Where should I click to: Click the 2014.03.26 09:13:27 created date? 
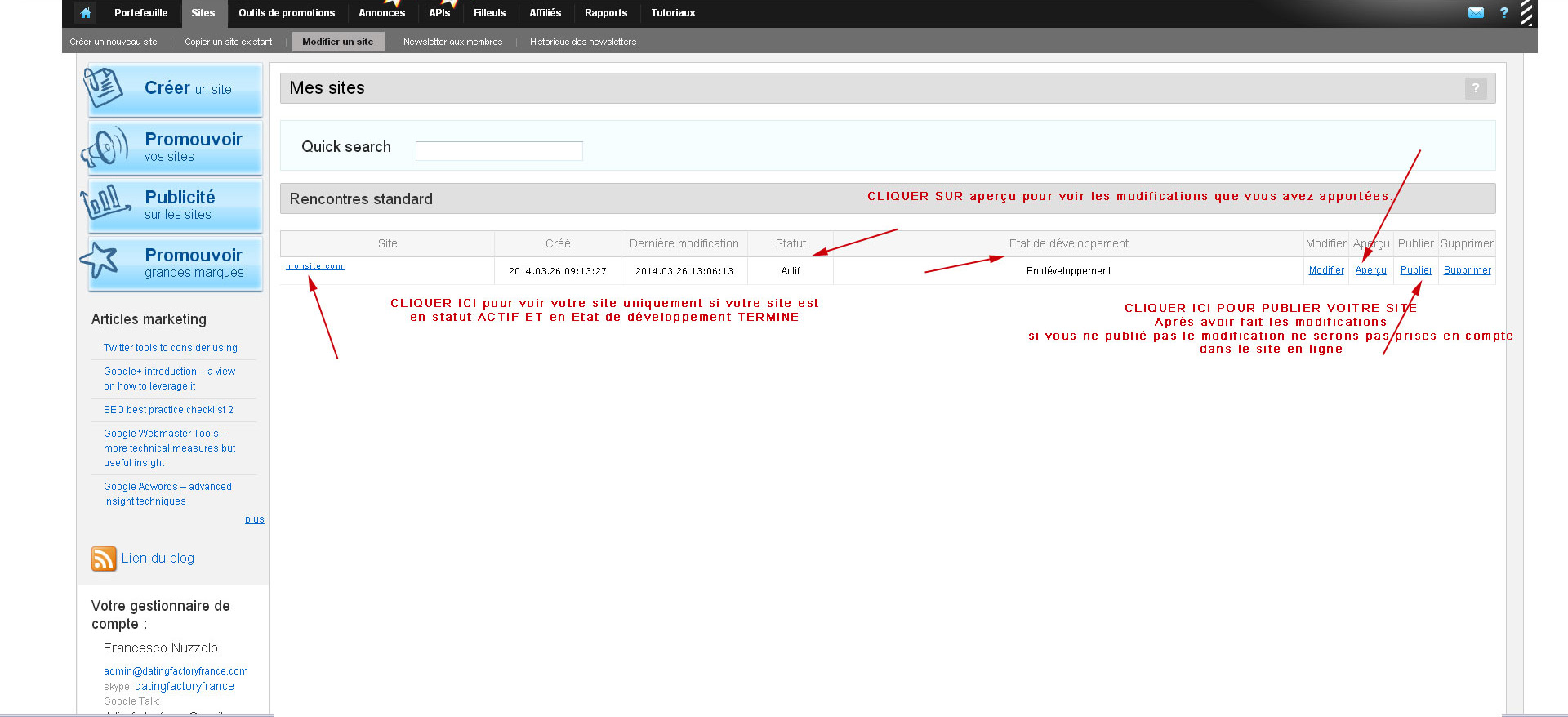558,271
